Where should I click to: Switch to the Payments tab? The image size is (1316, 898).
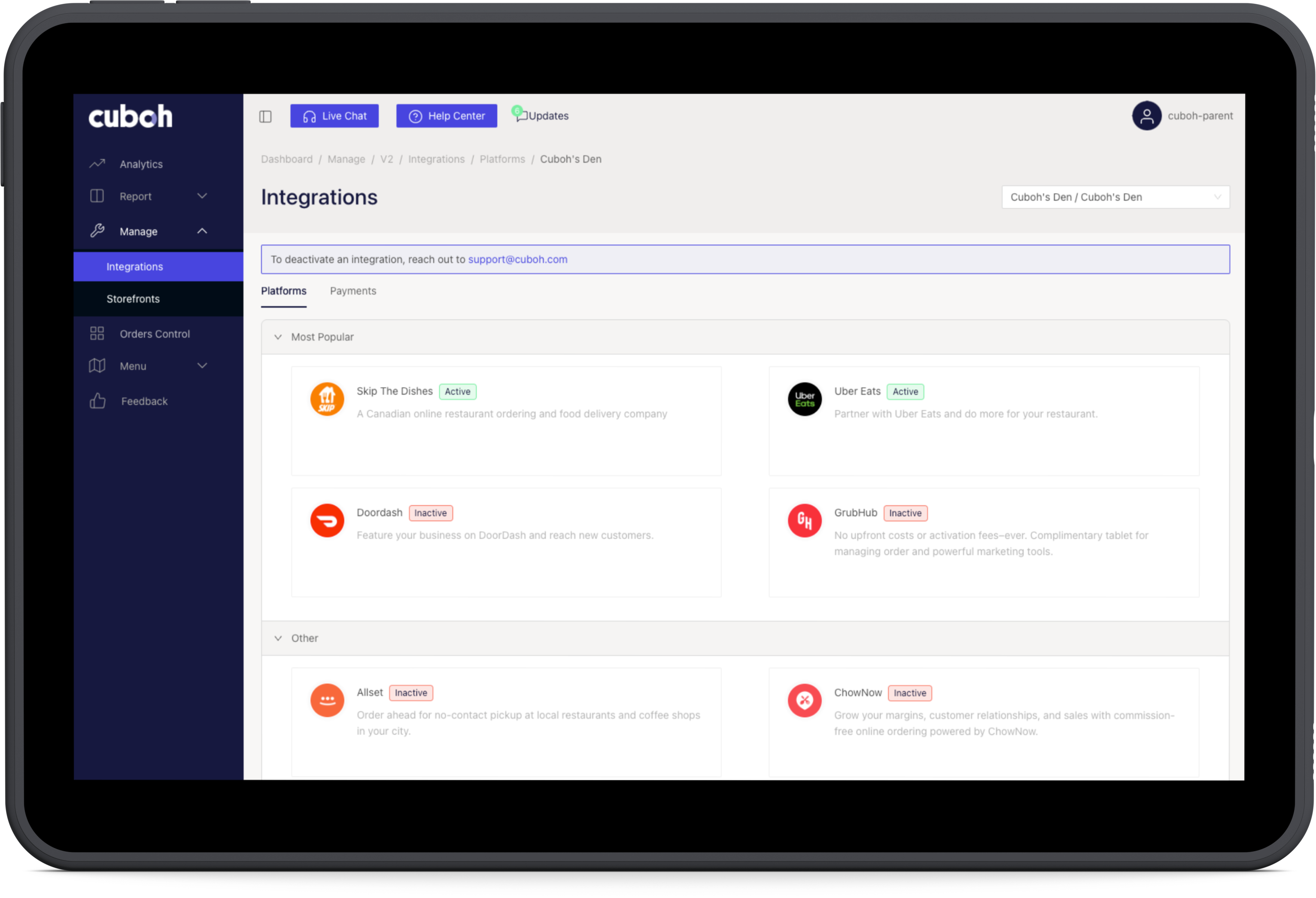pos(353,291)
